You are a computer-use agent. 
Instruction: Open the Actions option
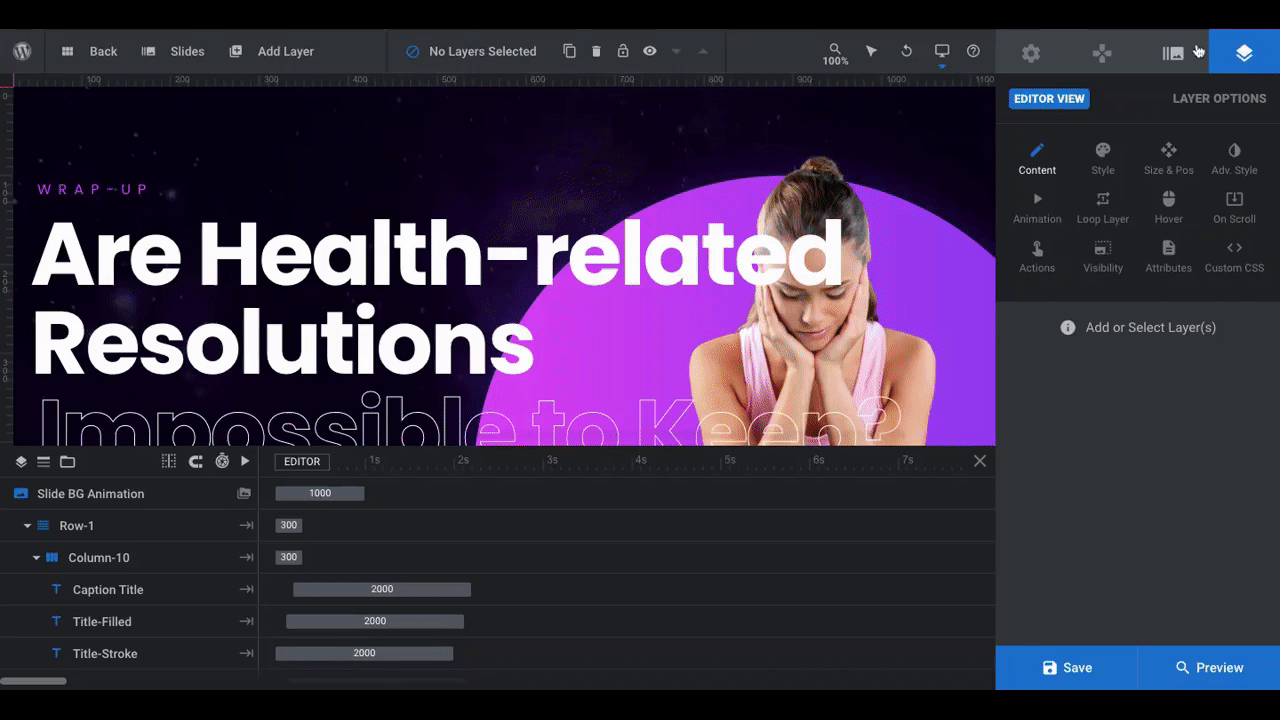(x=1037, y=257)
